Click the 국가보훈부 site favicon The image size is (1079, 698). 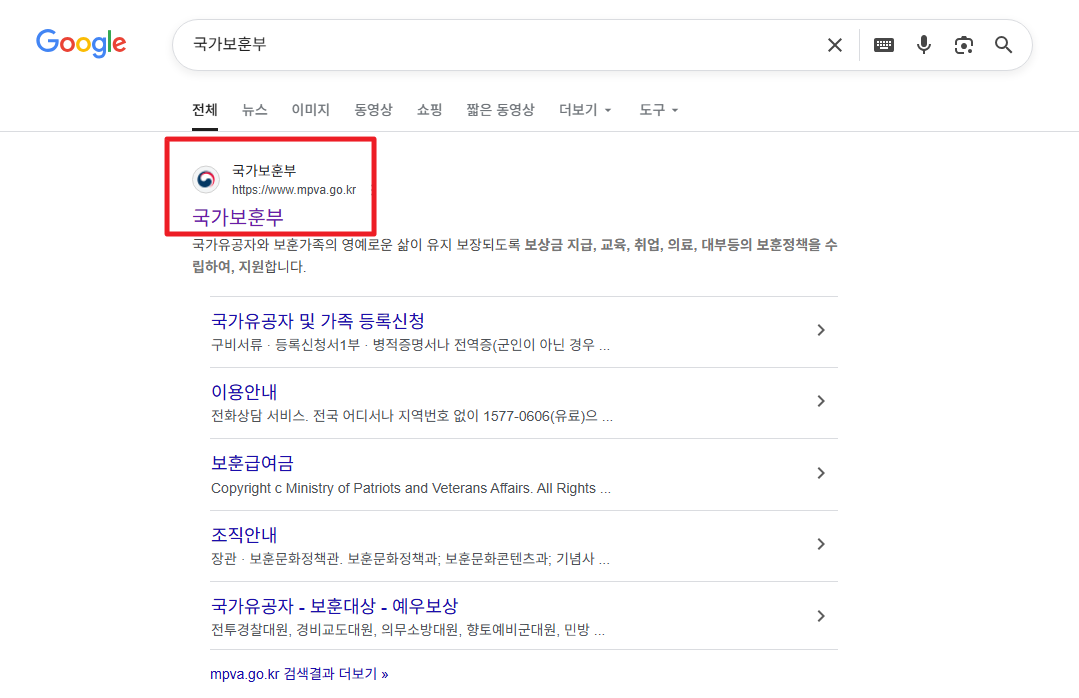205,180
